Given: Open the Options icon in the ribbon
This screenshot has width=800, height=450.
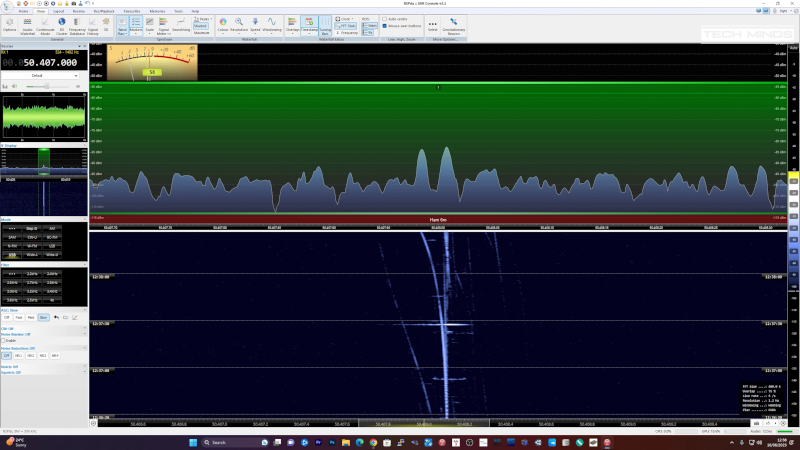Looking at the screenshot, I should [10, 24].
